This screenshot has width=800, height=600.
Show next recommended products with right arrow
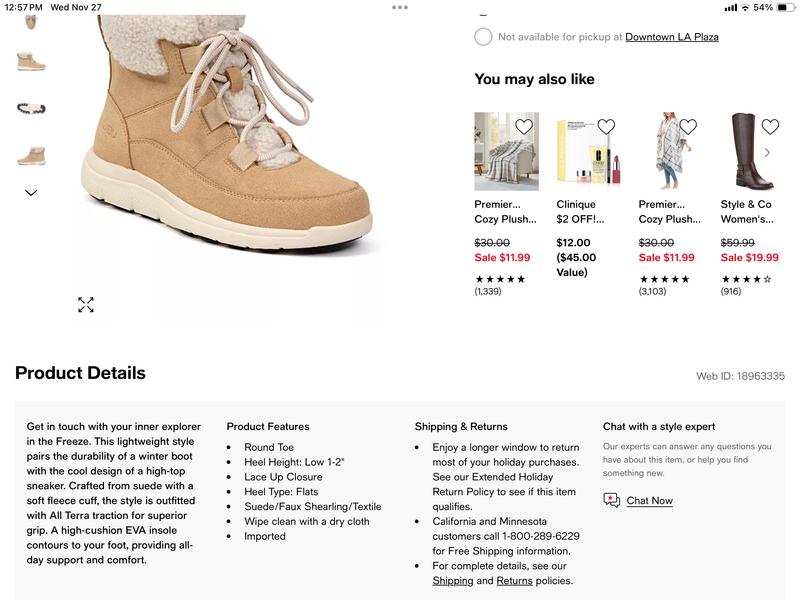[x=767, y=153]
